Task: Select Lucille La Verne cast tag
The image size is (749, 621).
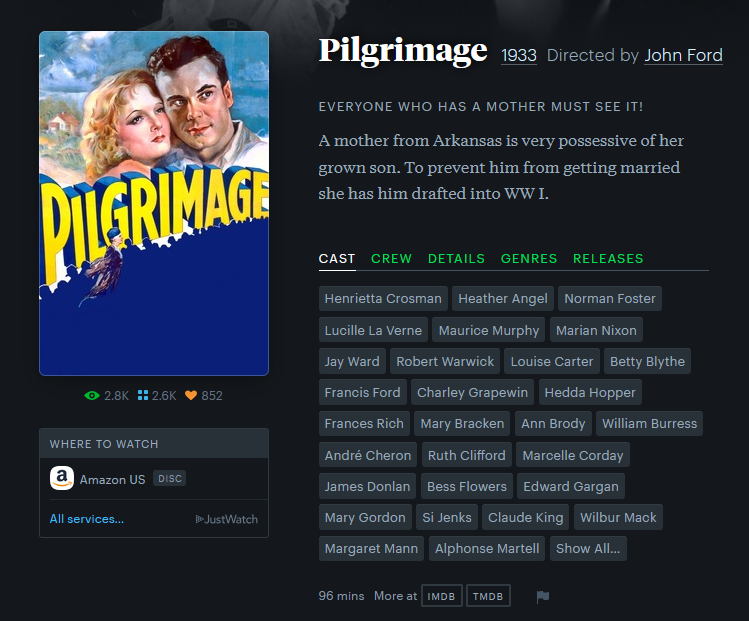Action: point(373,330)
